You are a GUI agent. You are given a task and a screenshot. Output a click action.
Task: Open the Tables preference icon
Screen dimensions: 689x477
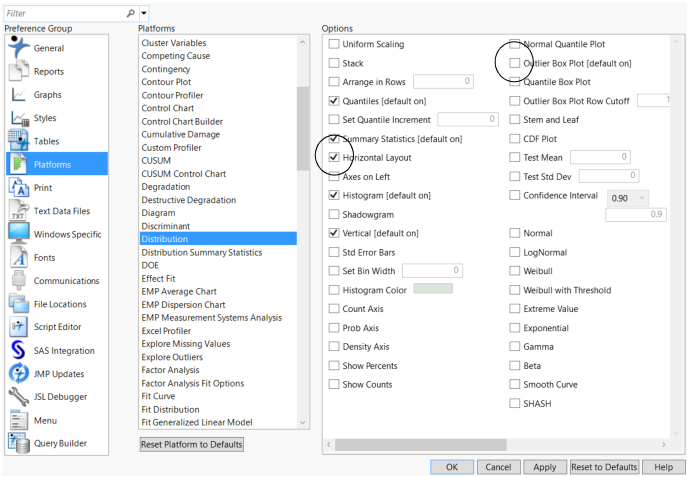(19, 141)
